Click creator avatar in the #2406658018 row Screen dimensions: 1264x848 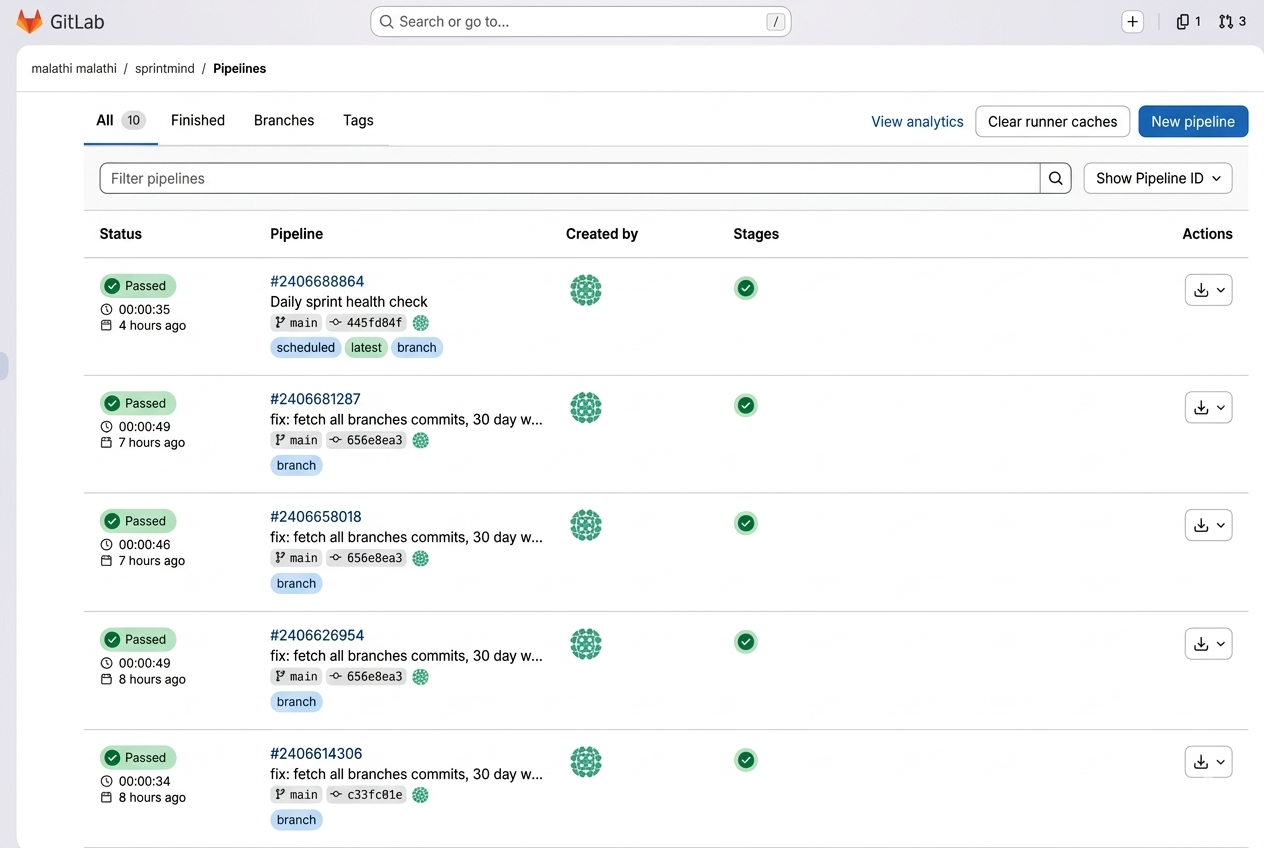tap(586, 525)
